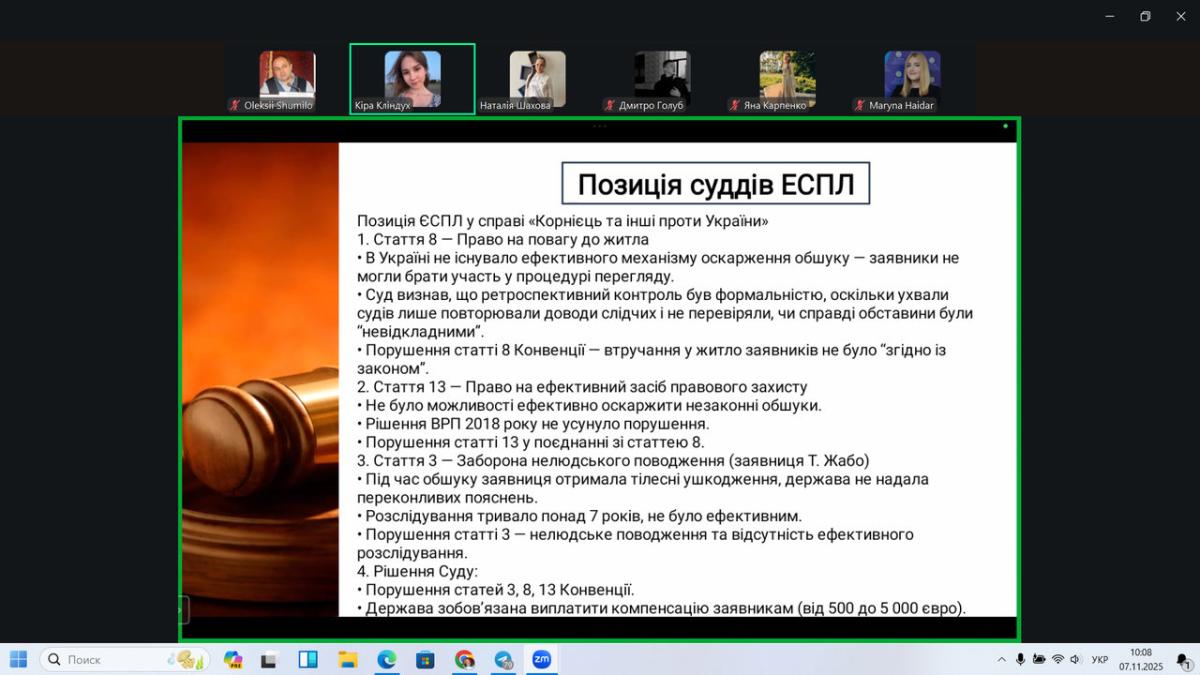Select Maryna Haidar's participant video thumbnail
The height and width of the screenshot is (675, 1200).
click(x=912, y=80)
